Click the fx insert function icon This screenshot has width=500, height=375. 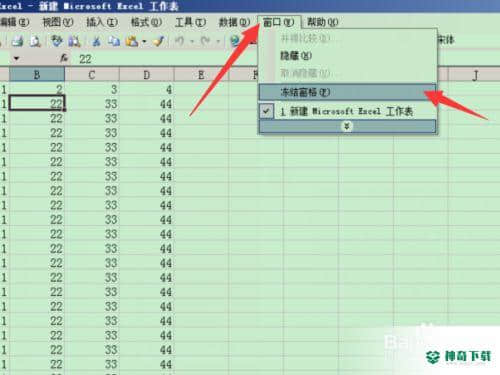[x=64, y=59]
